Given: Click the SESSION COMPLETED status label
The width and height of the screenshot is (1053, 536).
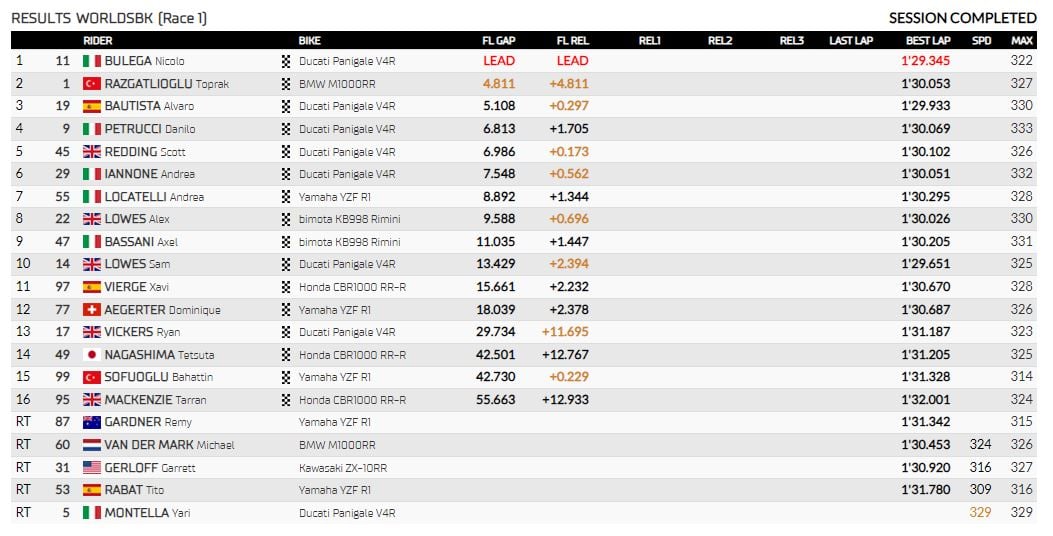Looking at the screenshot, I should pos(963,18).
